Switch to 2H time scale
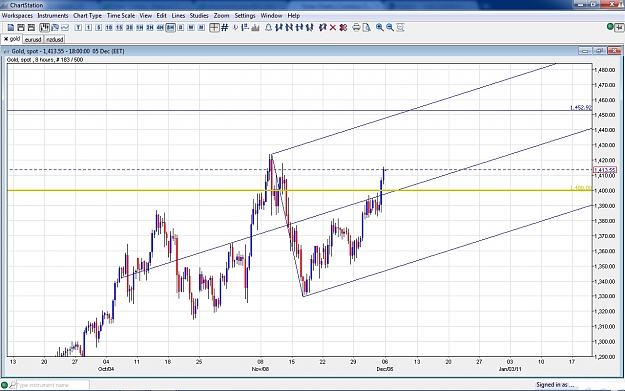This screenshot has width=625, height=391. pyautogui.click(x=150, y=28)
